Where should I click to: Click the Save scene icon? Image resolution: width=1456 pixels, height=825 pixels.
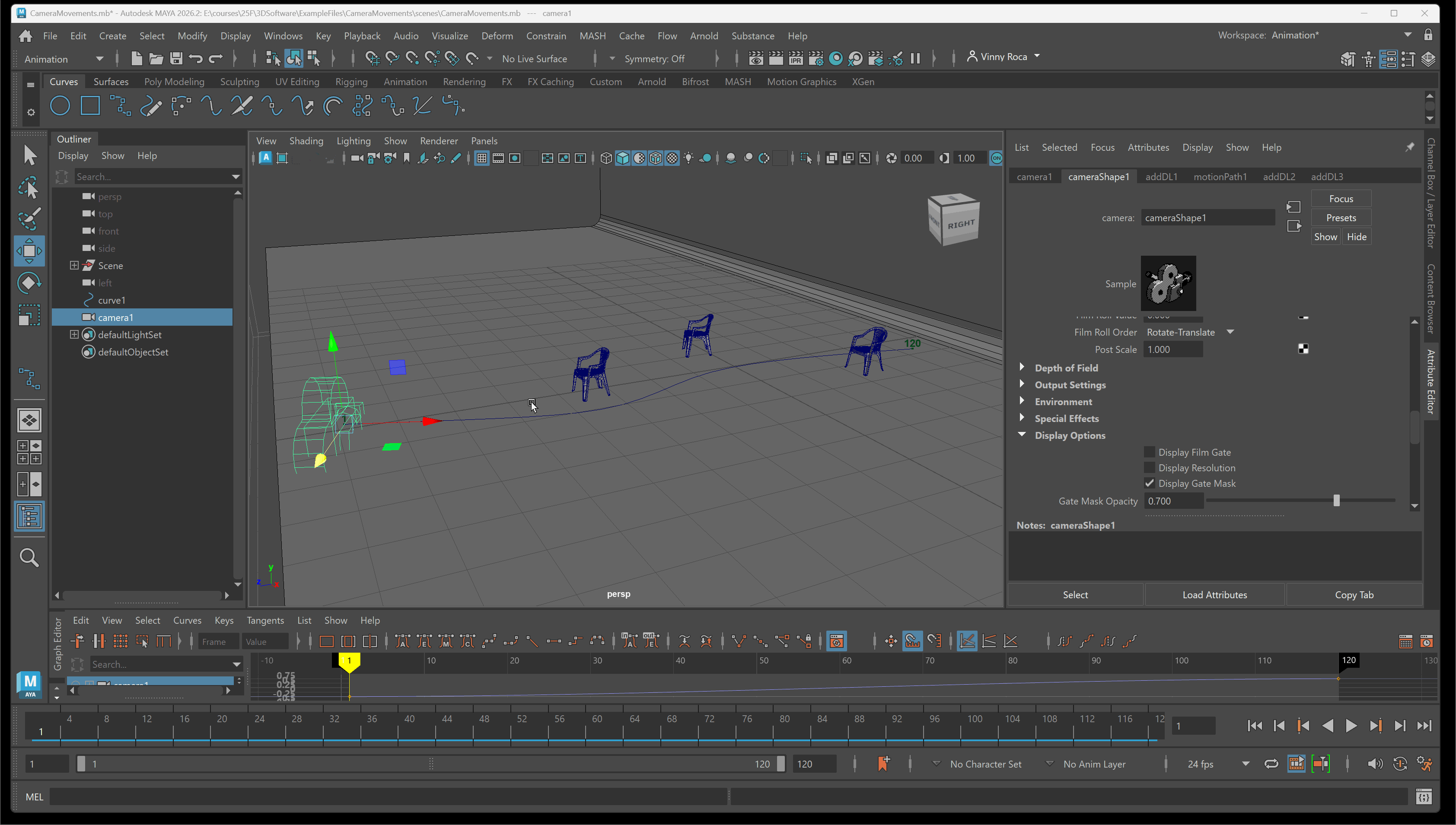pos(176,58)
